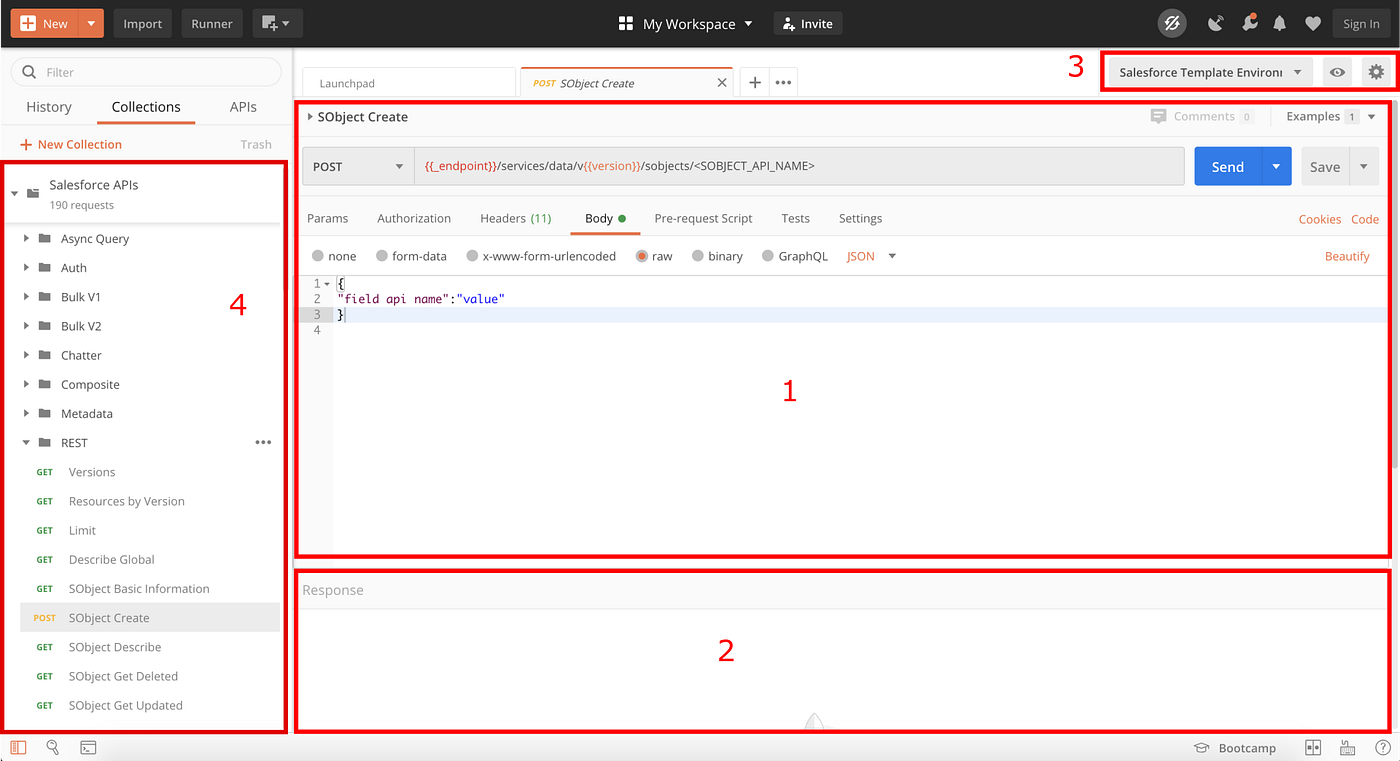
Task: Select the form-data body type
Action: click(x=411, y=255)
